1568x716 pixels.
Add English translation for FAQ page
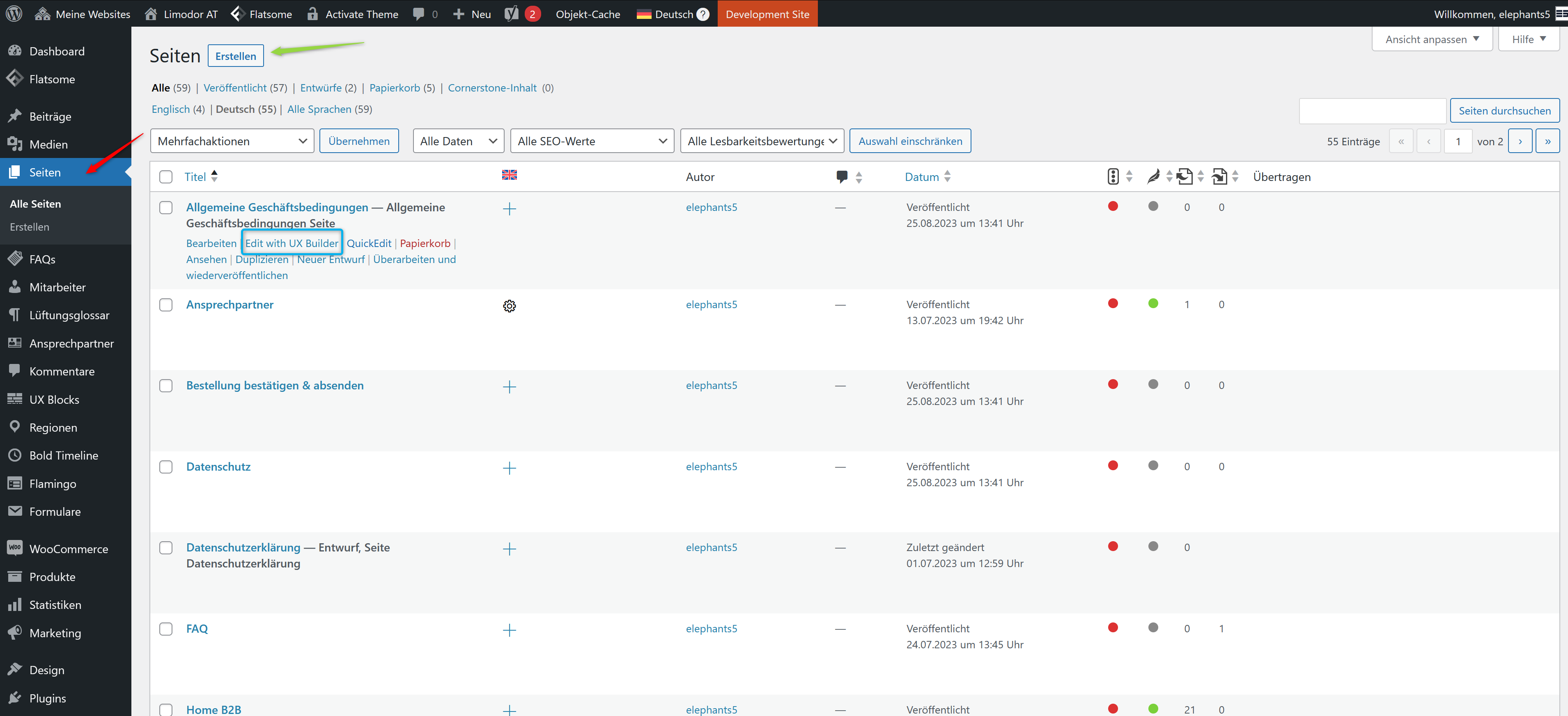coord(510,630)
